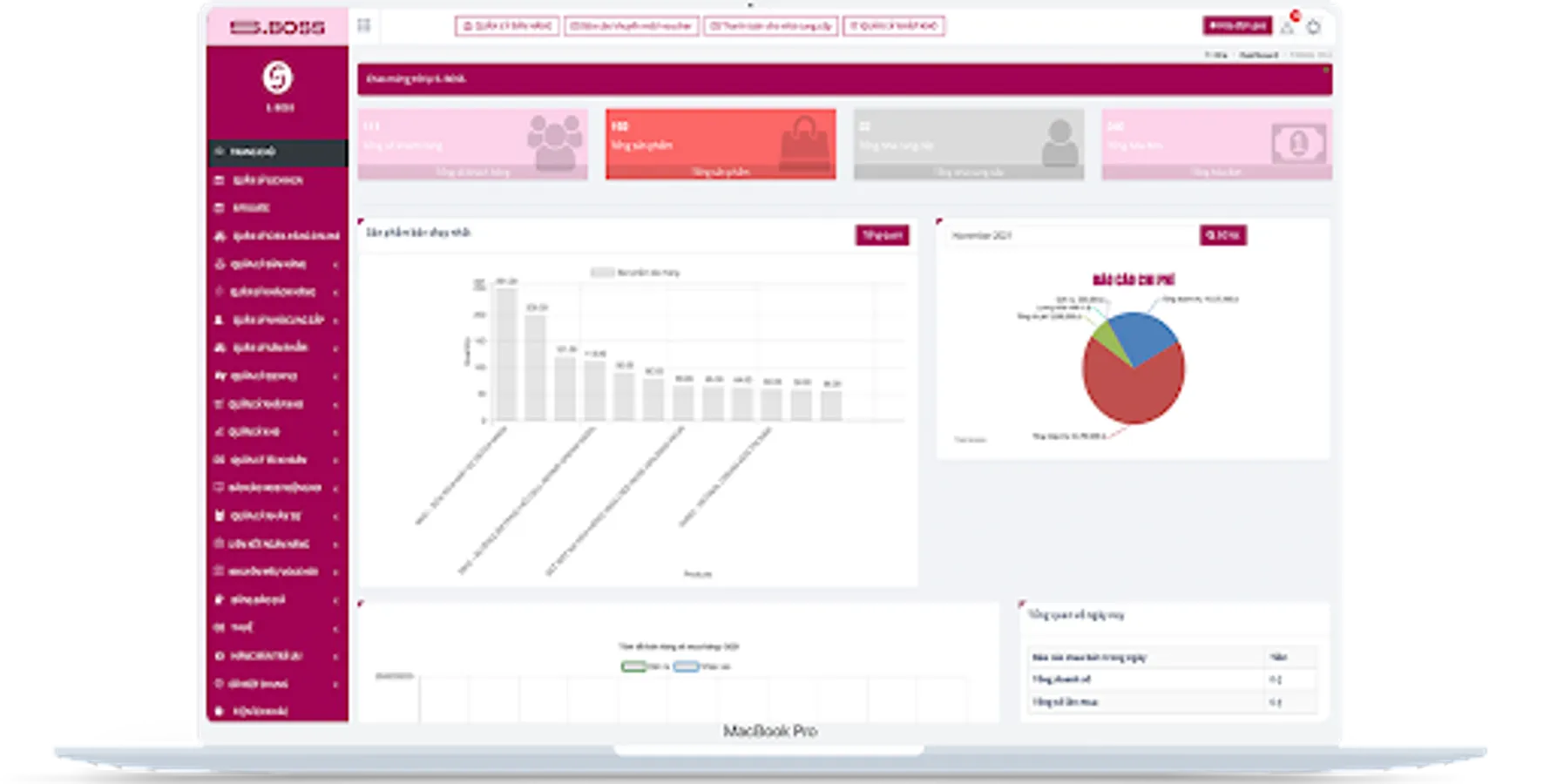Open the notification bell icon

click(x=1288, y=27)
